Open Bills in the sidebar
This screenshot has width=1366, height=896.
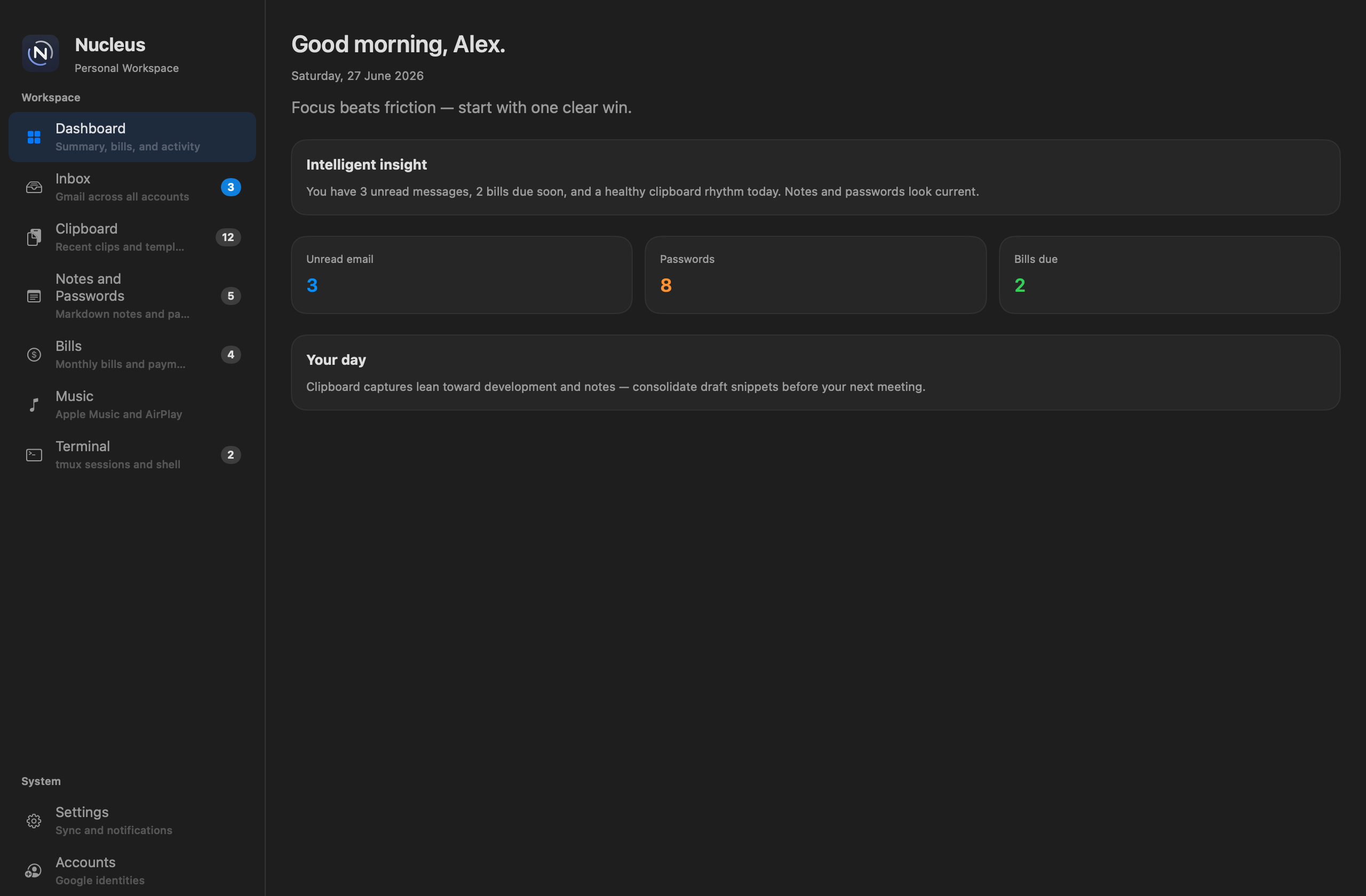pyautogui.click(x=132, y=355)
